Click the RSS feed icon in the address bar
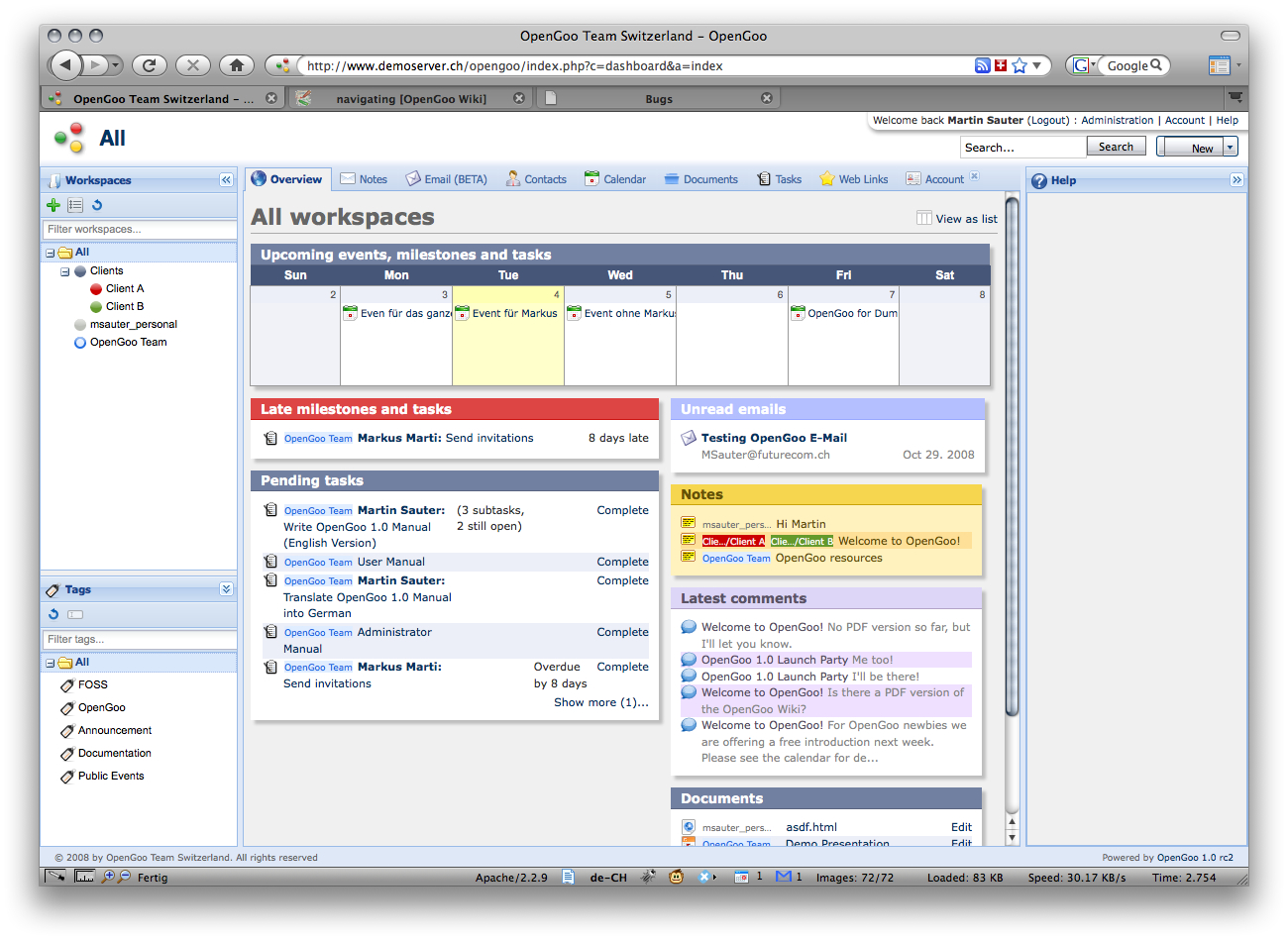The width and height of the screenshot is (1288, 940). tap(982, 65)
